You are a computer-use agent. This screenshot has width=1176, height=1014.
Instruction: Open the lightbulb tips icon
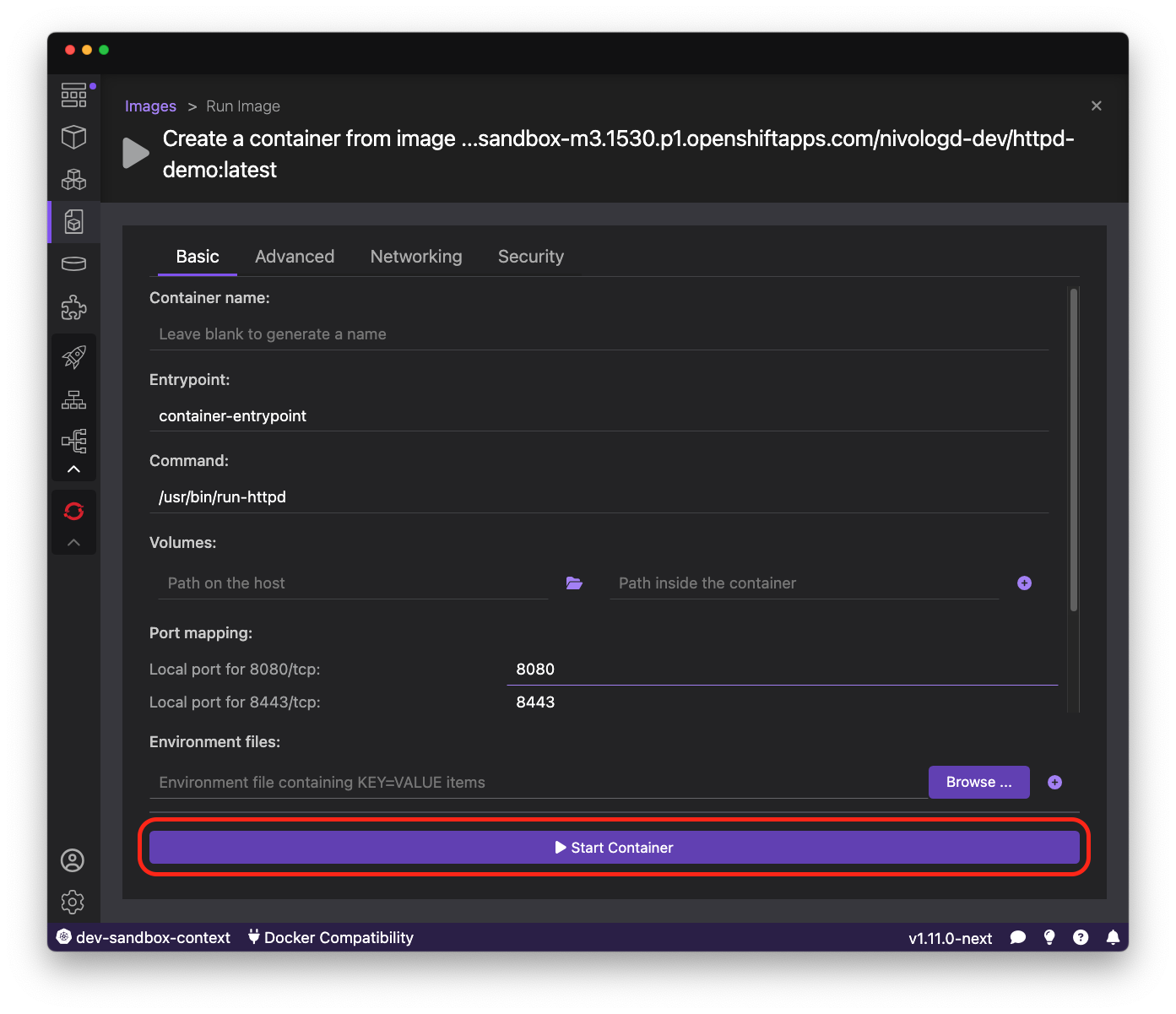(x=1049, y=937)
